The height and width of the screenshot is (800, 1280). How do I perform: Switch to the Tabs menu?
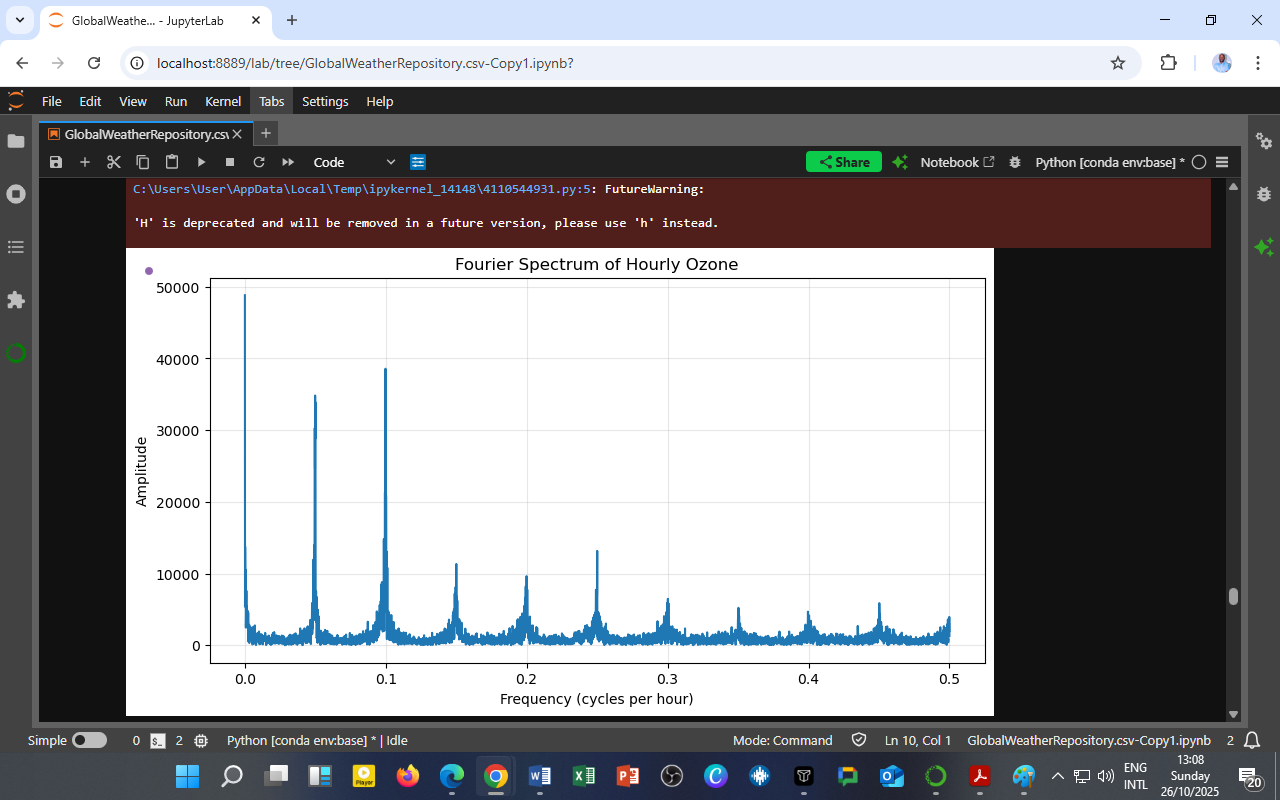[x=271, y=101]
